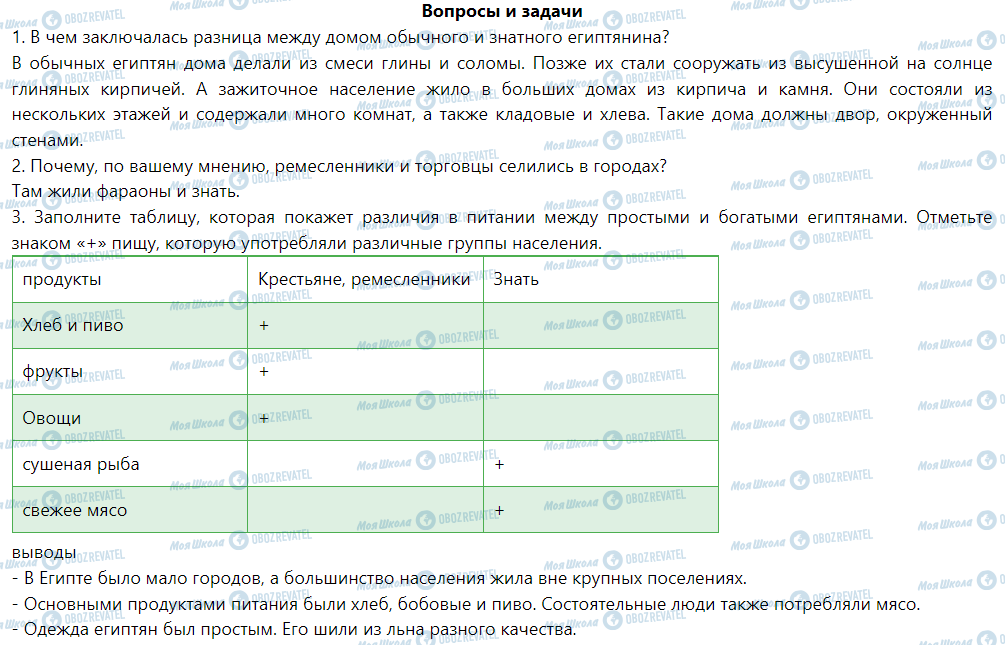Click the plus sign in the "фрукты" row
The width and height of the screenshot is (1005, 645).
tap(263, 372)
